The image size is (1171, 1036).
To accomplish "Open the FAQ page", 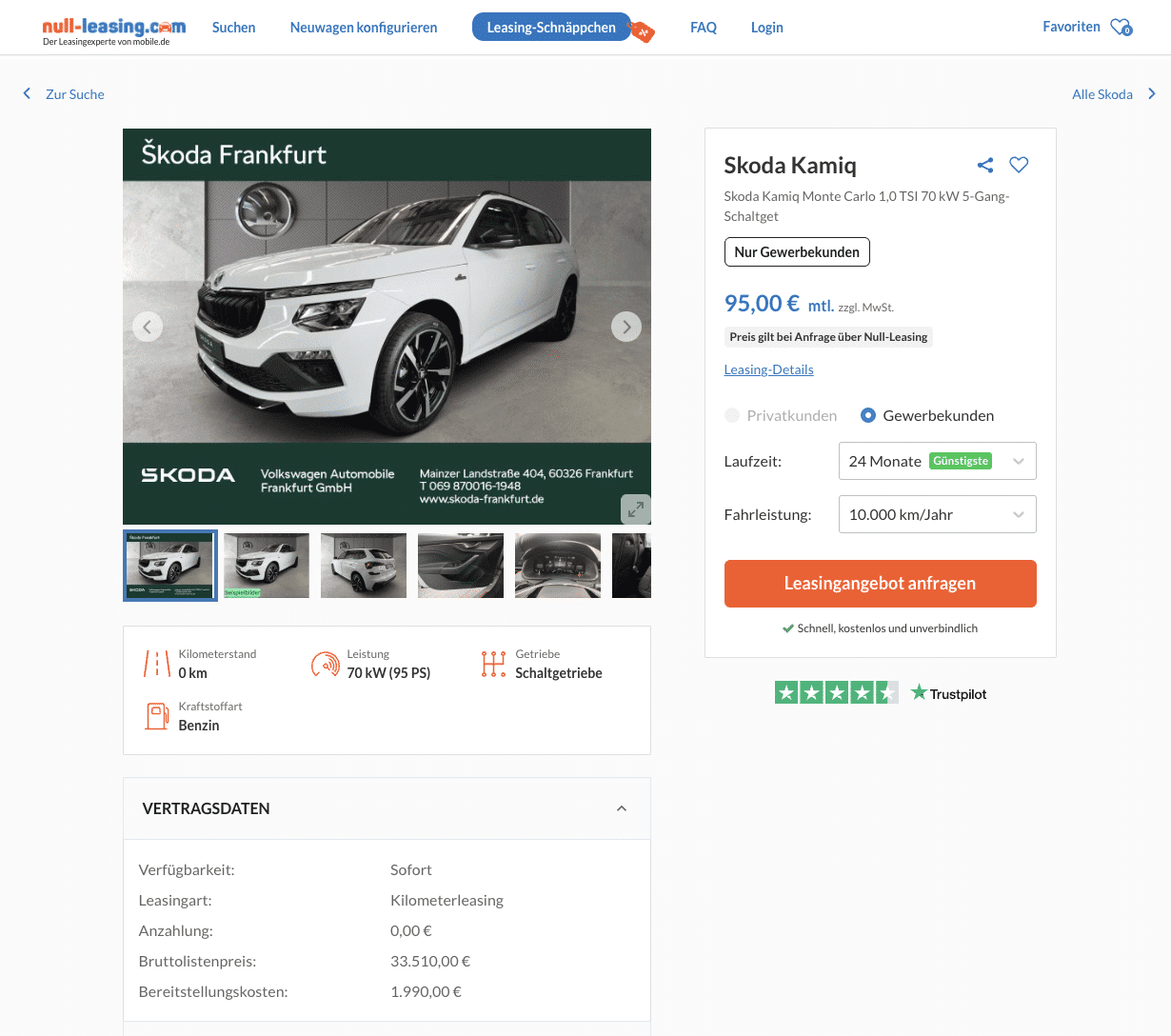I will (704, 28).
